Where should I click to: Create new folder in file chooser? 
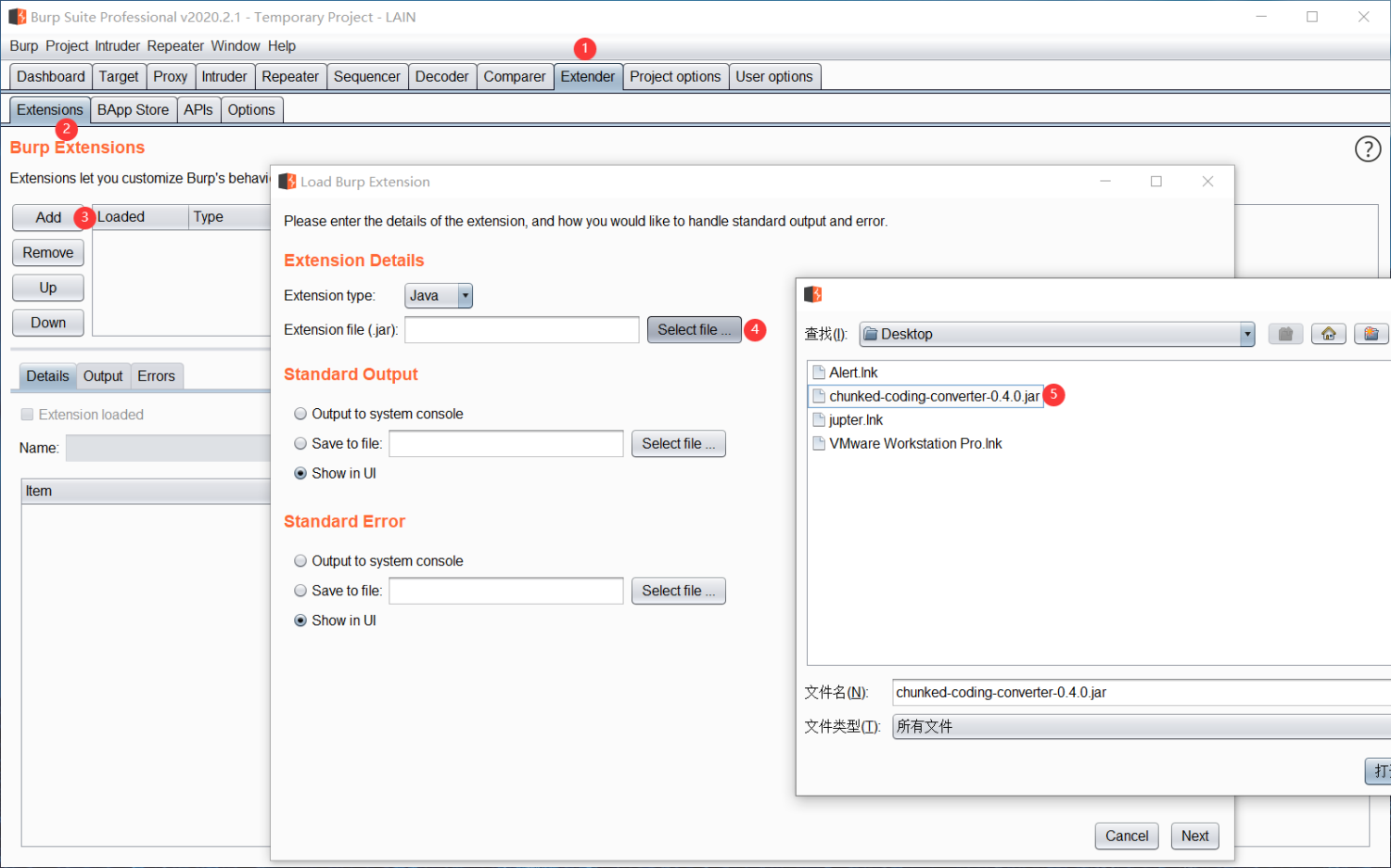pyautogui.click(x=1371, y=334)
